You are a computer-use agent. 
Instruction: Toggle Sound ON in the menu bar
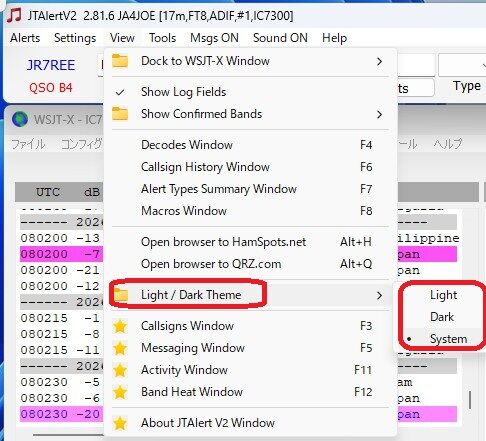[x=280, y=38]
